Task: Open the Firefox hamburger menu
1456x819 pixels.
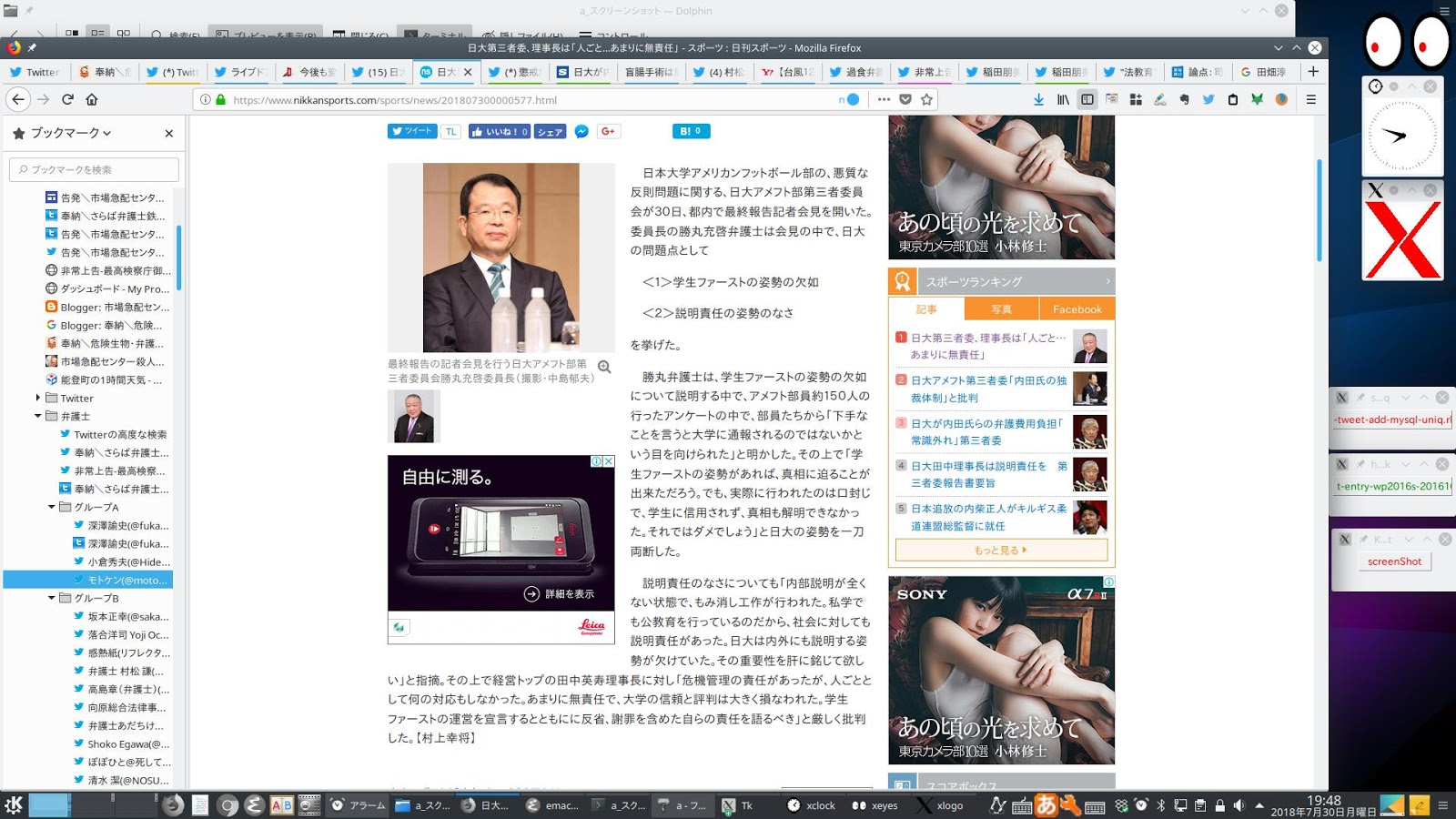Action: [x=1311, y=99]
